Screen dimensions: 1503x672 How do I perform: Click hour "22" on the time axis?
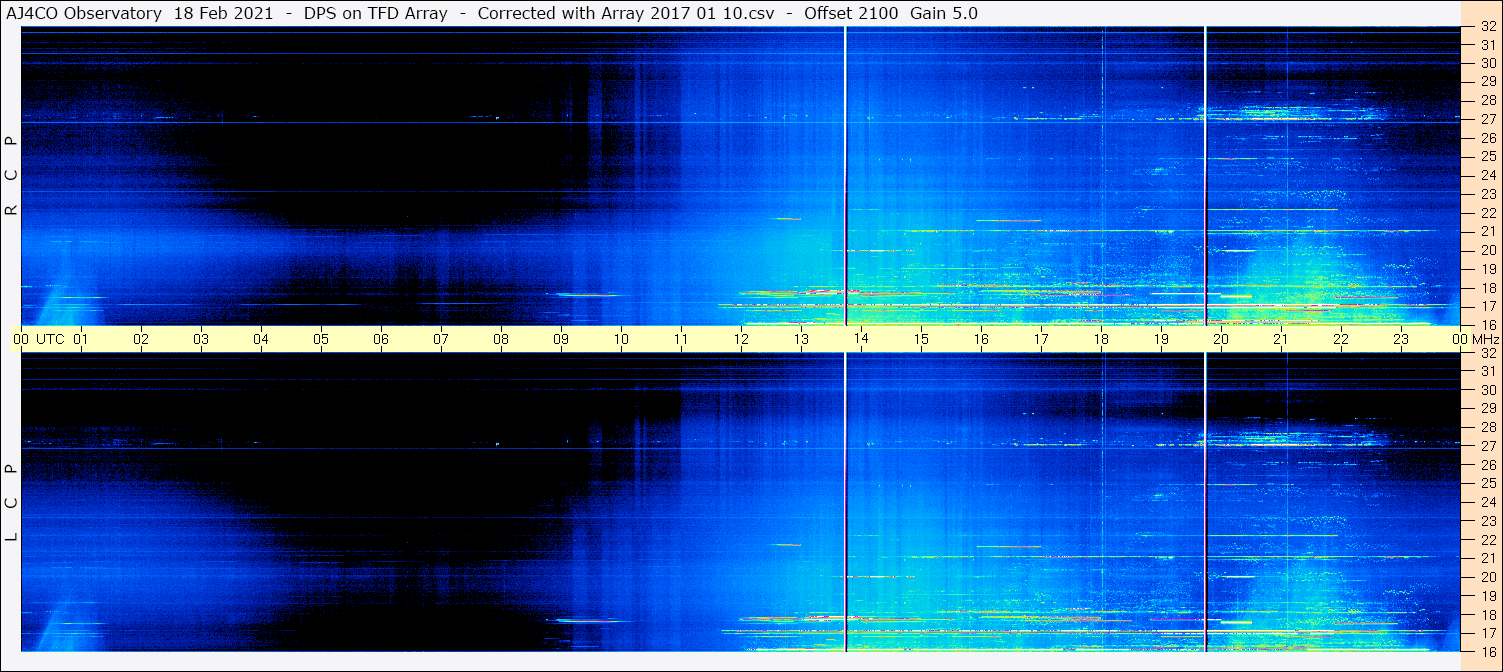coord(1341,340)
